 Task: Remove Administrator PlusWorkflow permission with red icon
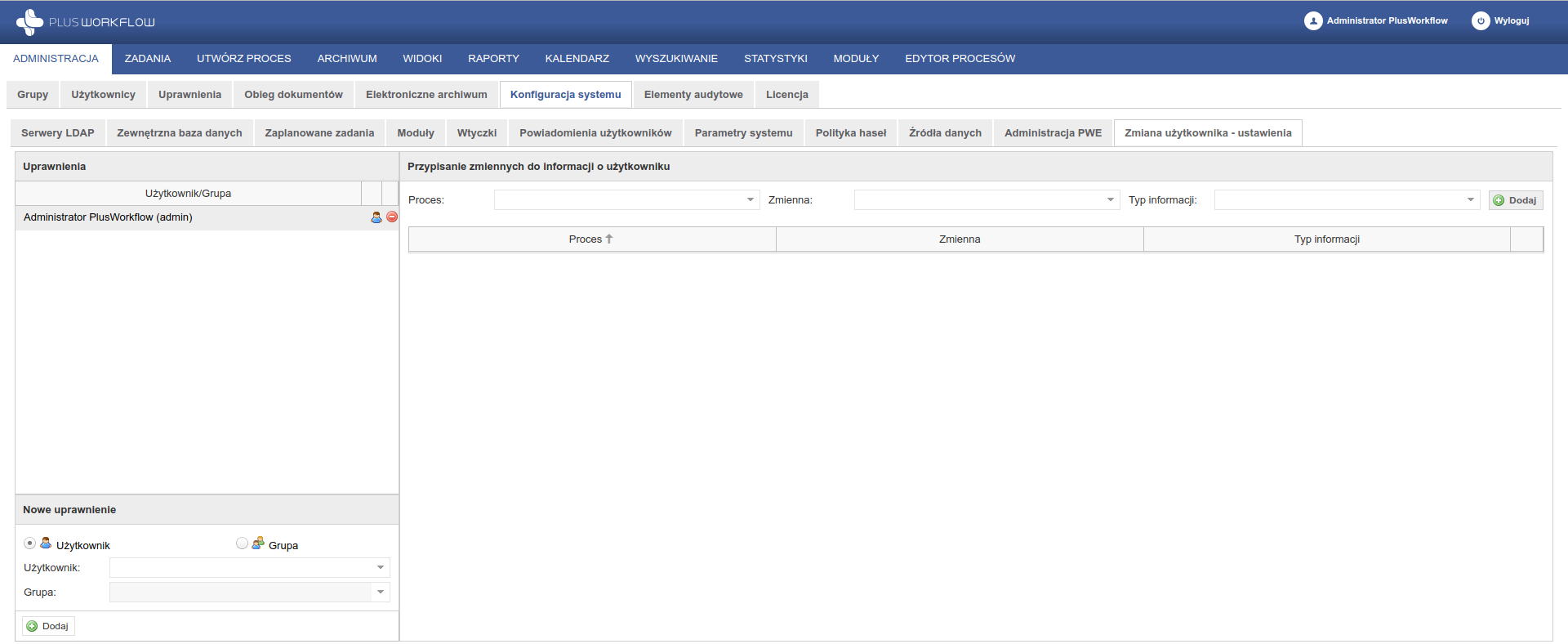(x=392, y=217)
